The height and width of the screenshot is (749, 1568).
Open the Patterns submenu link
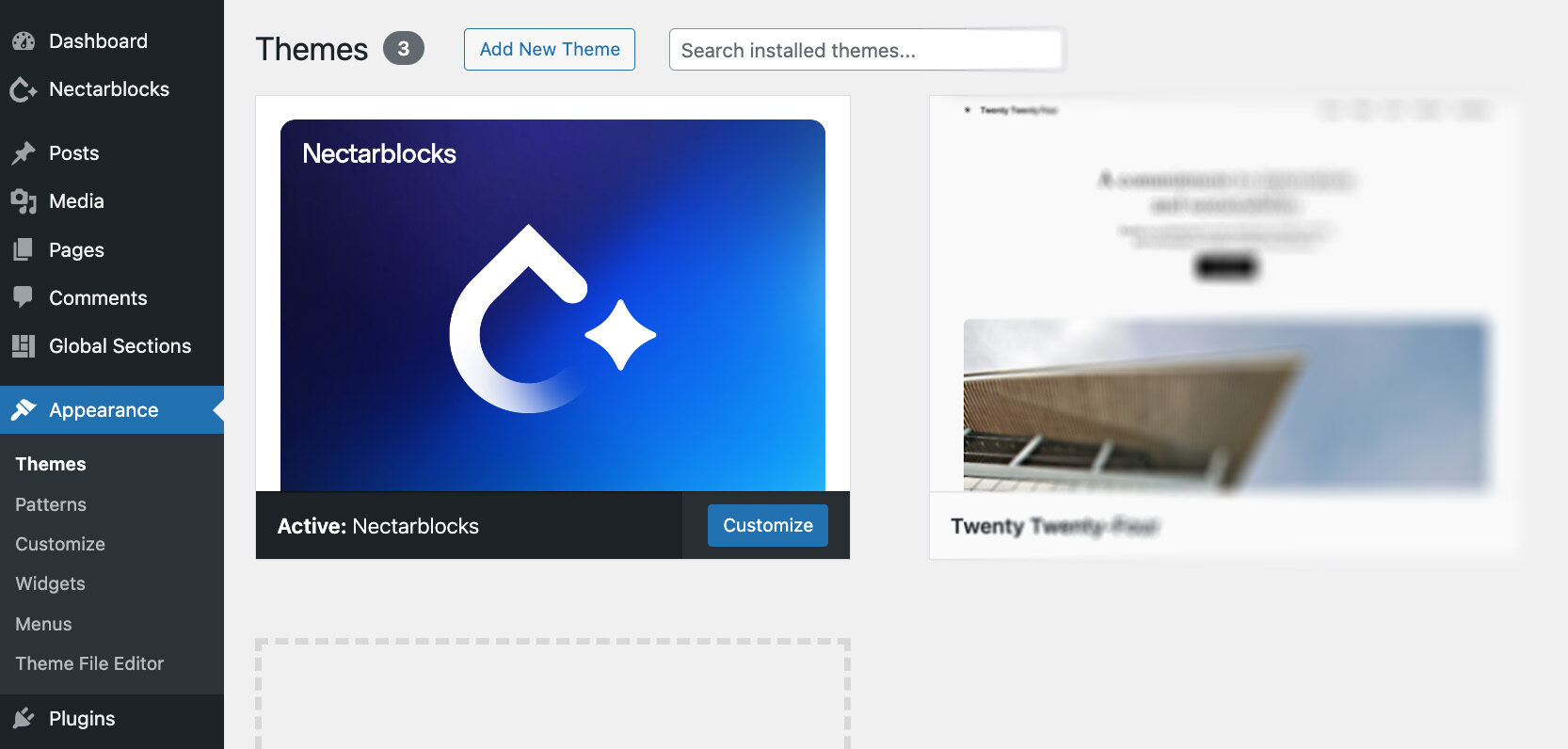[51, 504]
